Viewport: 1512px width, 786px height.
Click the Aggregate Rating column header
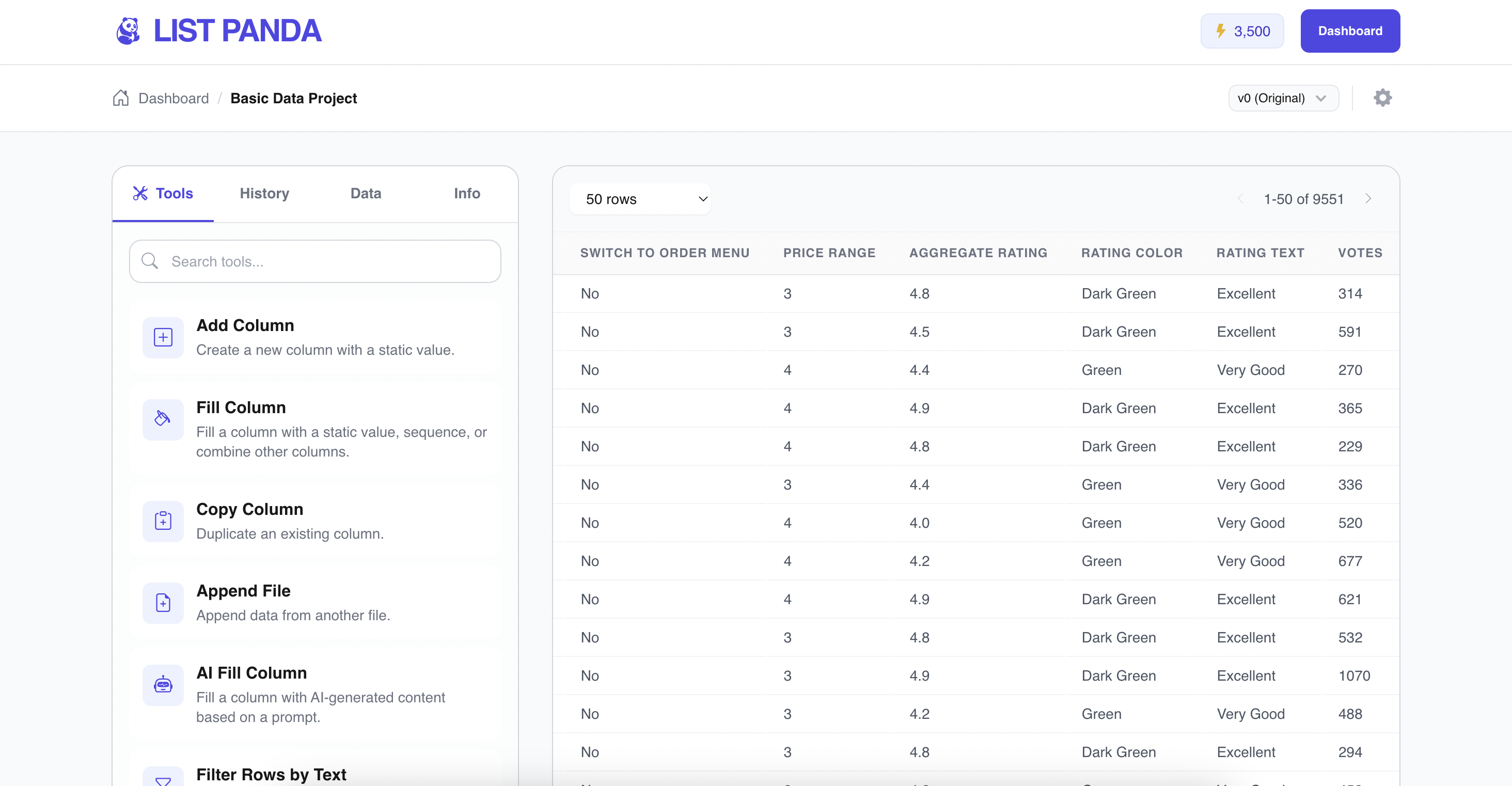point(978,253)
